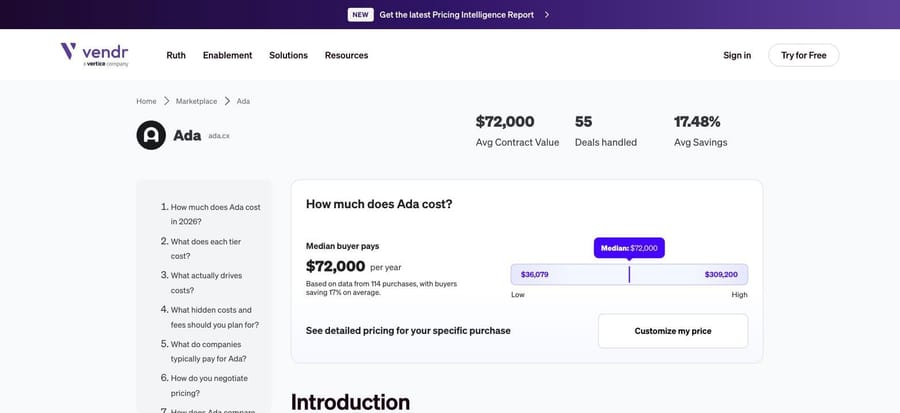The image size is (900, 413).
Task: Open the Ruth menu
Action: pos(176,55)
